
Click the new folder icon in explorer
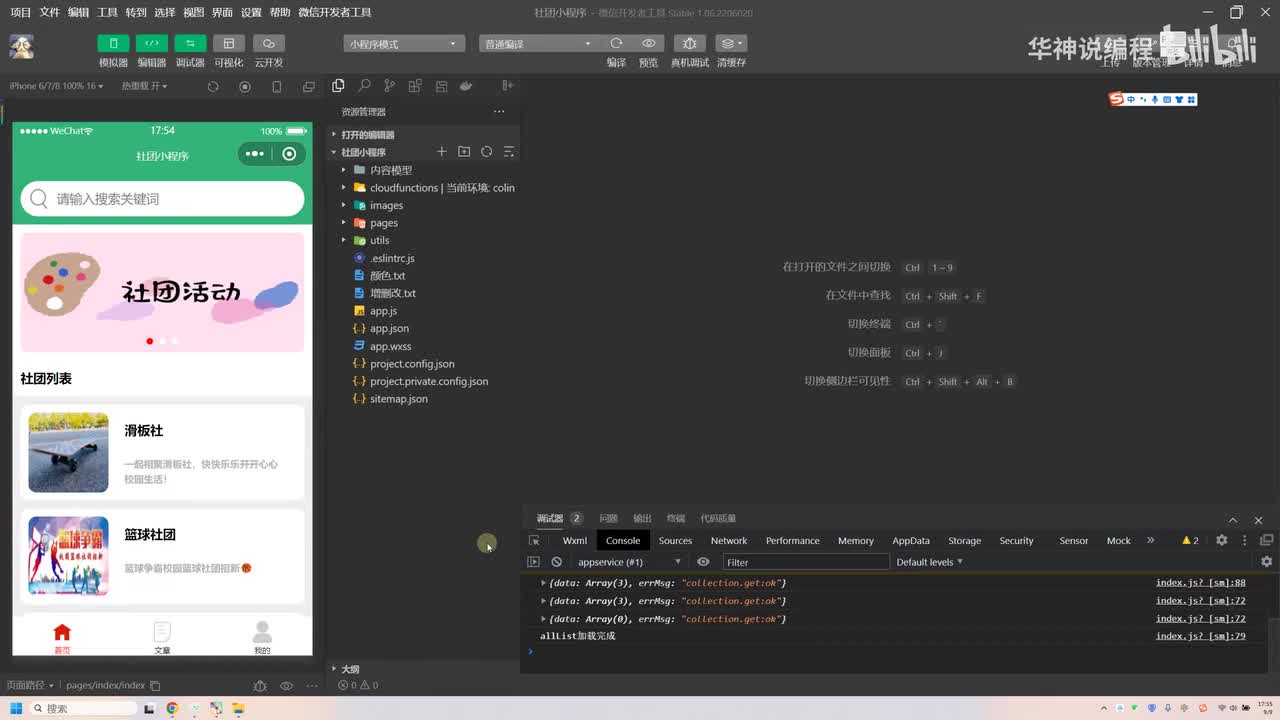[x=464, y=152]
